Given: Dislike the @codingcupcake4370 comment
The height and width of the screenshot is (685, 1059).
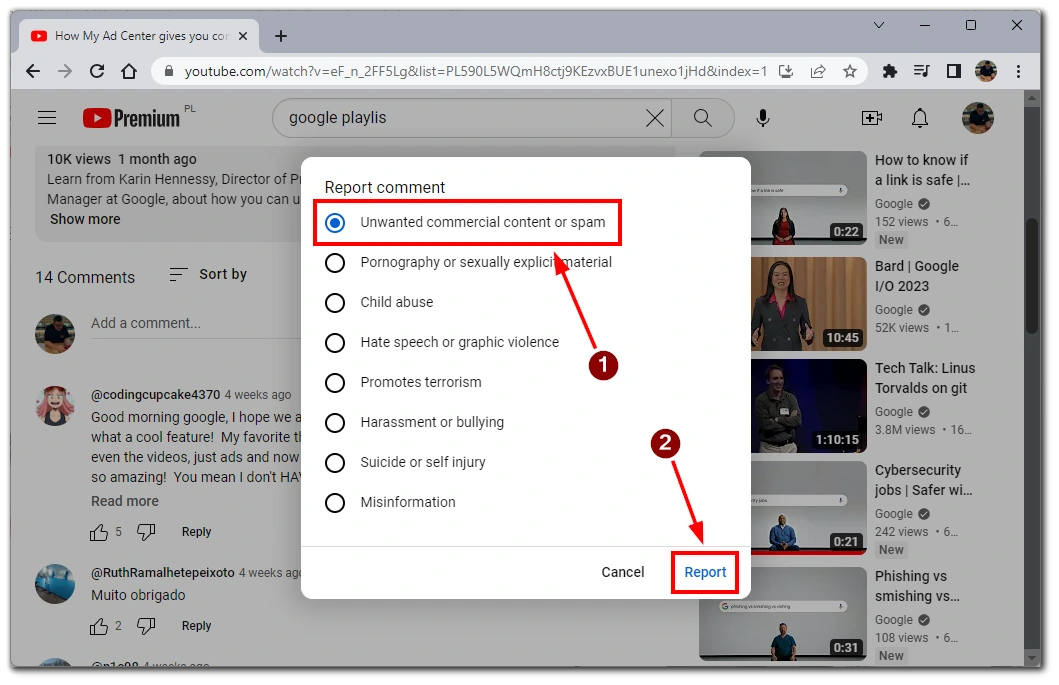Looking at the screenshot, I should coord(146,532).
